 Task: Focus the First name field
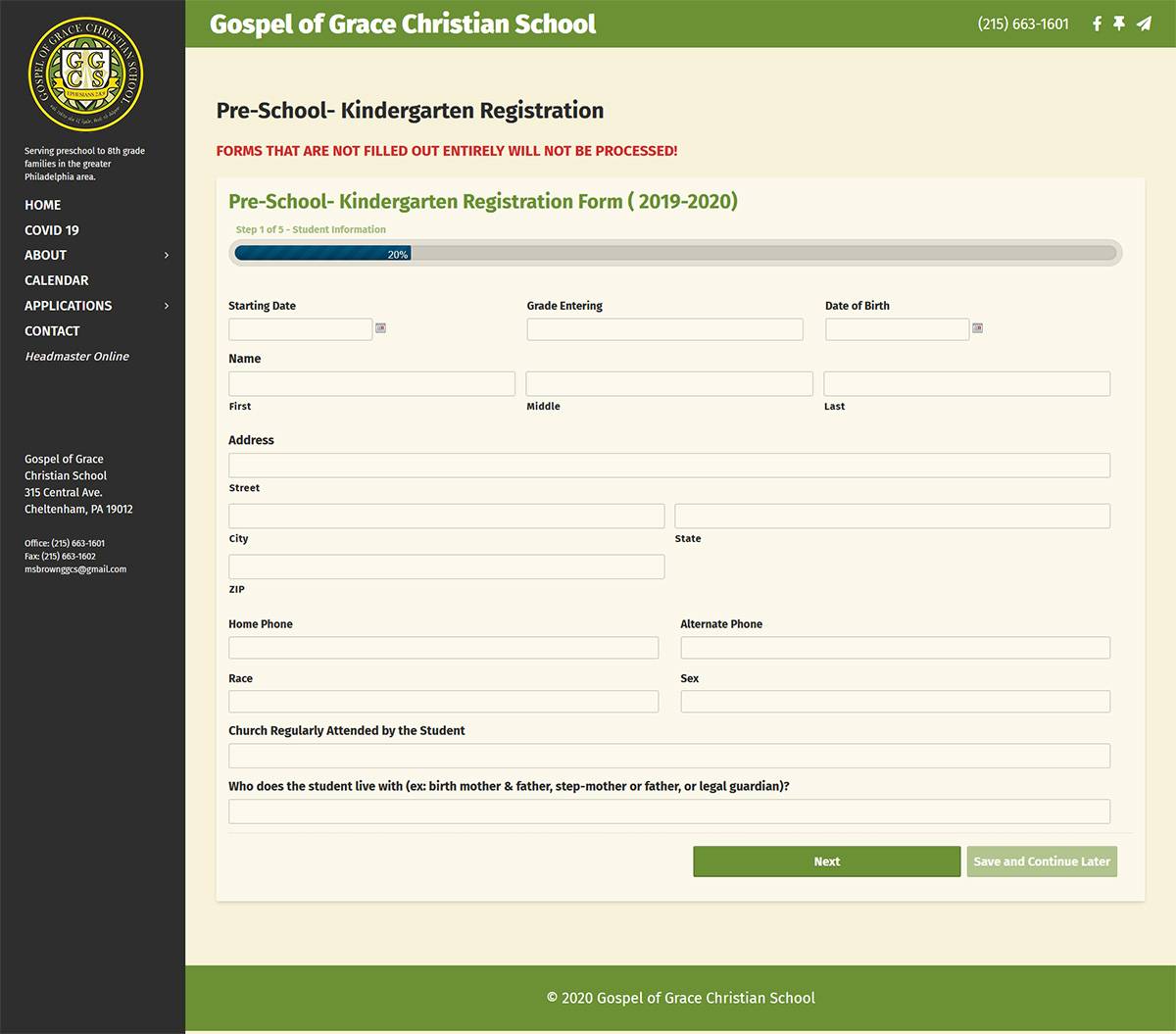371,383
